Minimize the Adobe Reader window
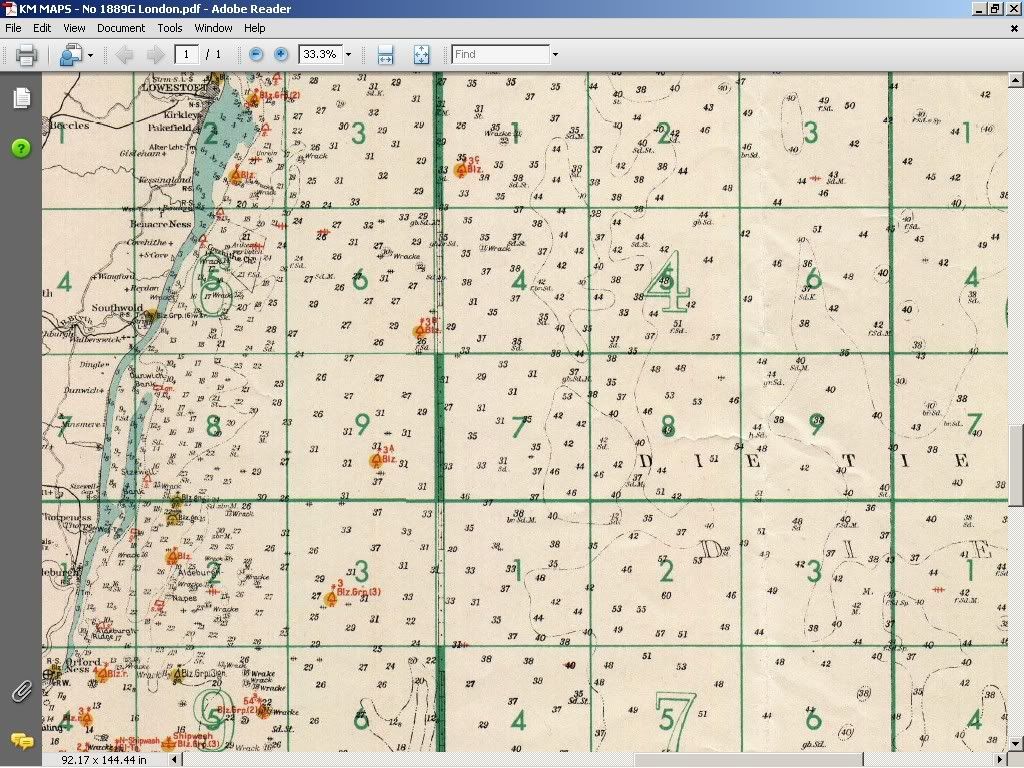The width and height of the screenshot is (1024, 768). pyautogui.click(x=980, y=8)
